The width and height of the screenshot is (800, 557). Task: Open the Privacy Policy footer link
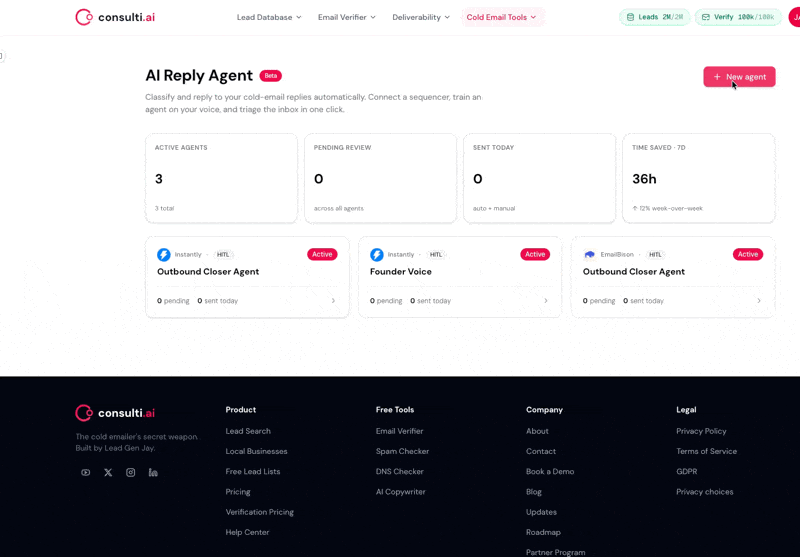tap(701, 431)
